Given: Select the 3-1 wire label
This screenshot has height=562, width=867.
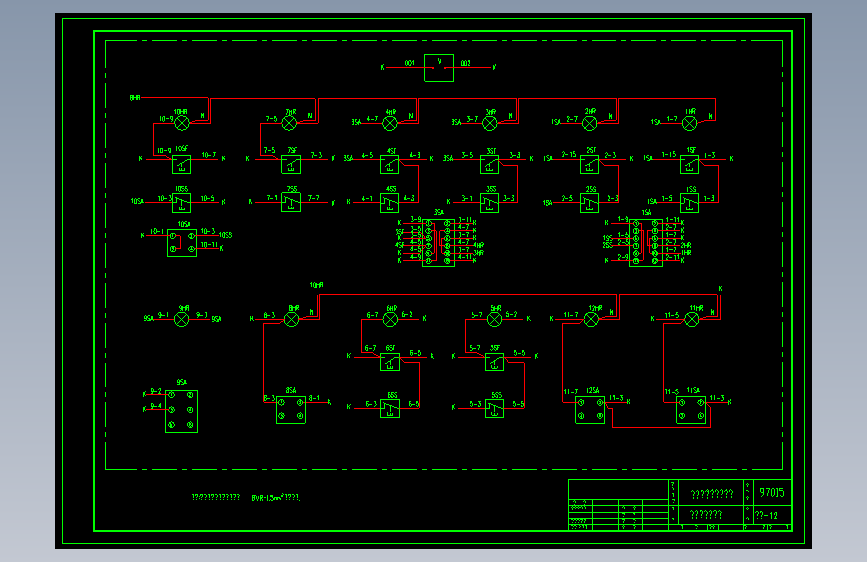Looking at the screenshot, I should tap(467, 198).
